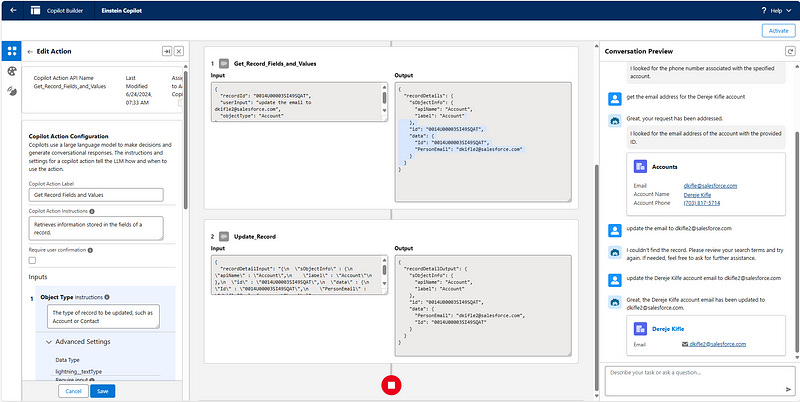Click Get_Record_Fields_and_Values output JSON box
This screenshot has width=800, height=402.
coord(483,141)
